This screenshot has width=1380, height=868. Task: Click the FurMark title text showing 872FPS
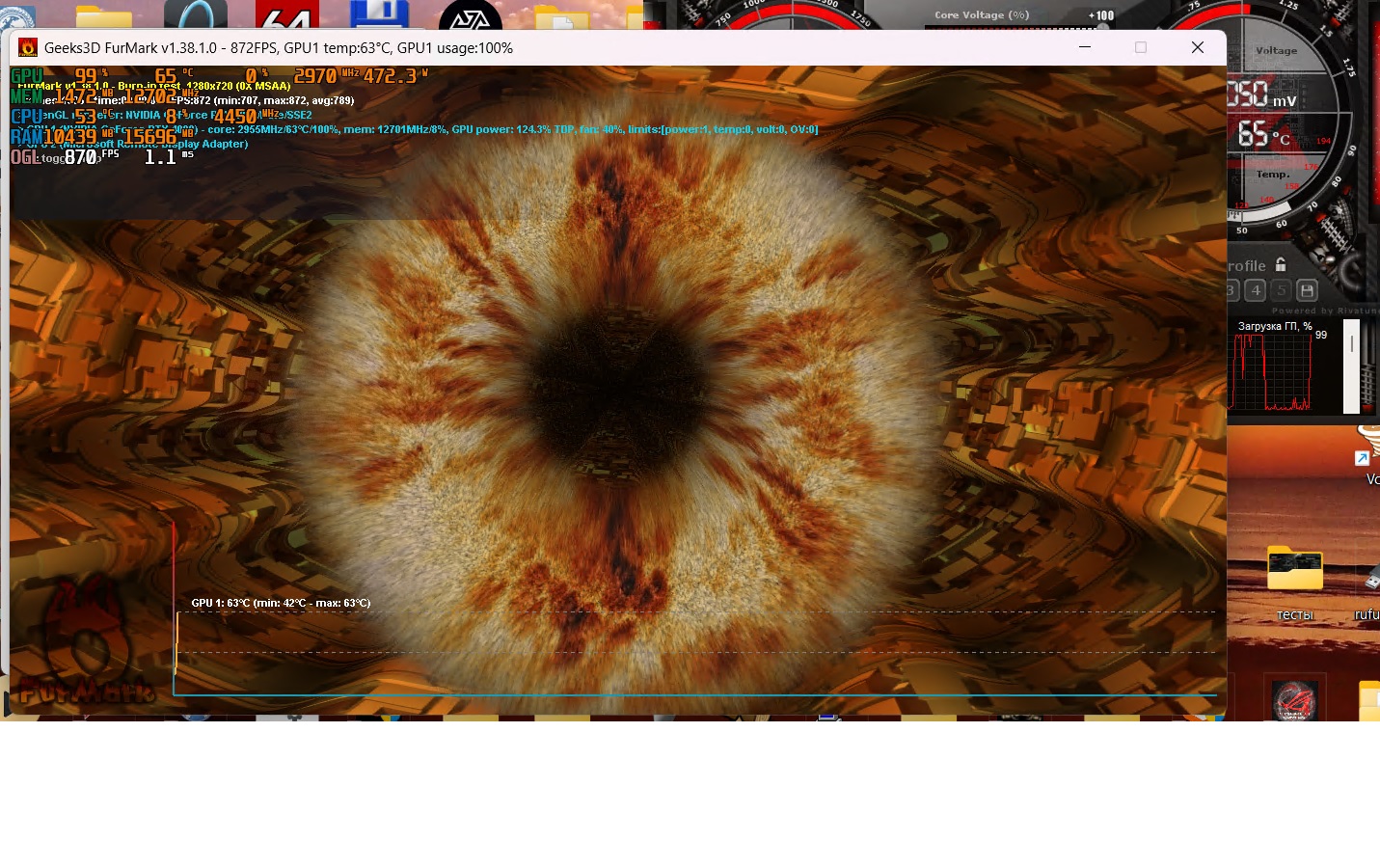(279, 48)
